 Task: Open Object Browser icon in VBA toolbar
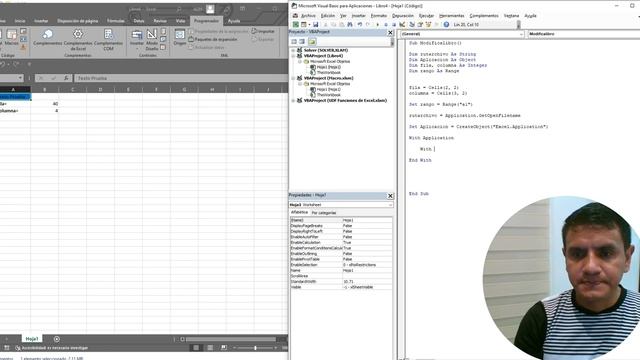[428, 24]
